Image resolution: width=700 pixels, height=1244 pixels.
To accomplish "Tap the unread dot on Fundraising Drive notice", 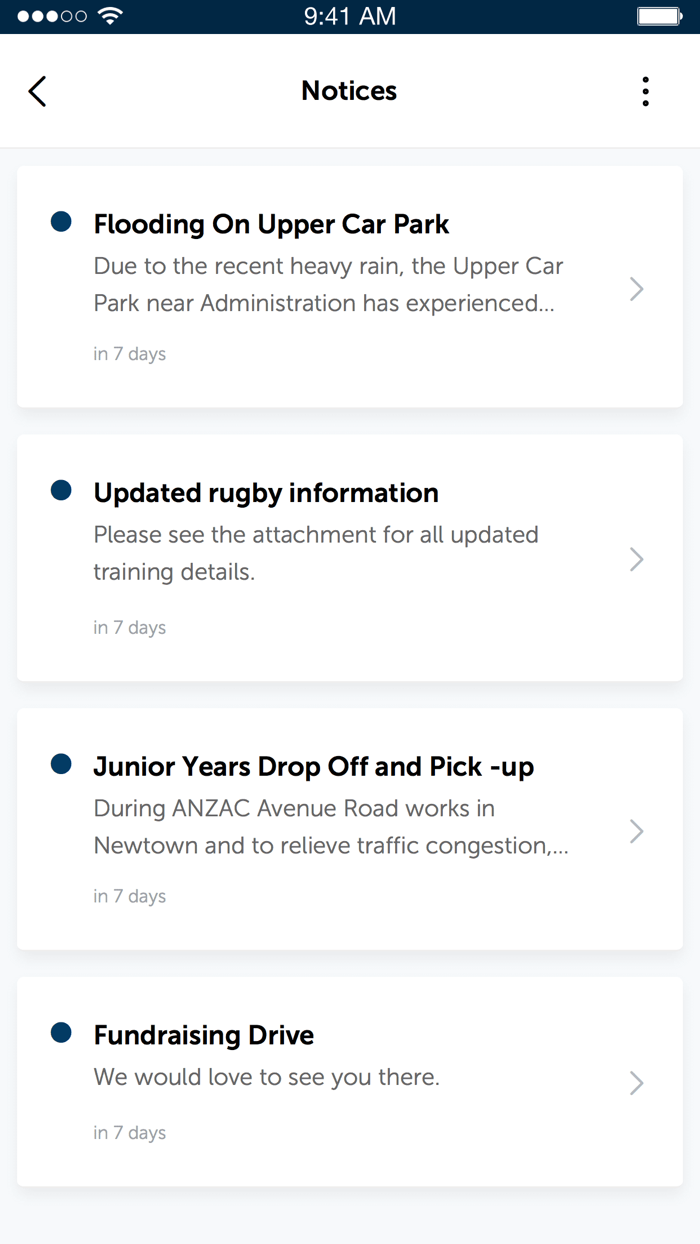I will pos(61,1034).
